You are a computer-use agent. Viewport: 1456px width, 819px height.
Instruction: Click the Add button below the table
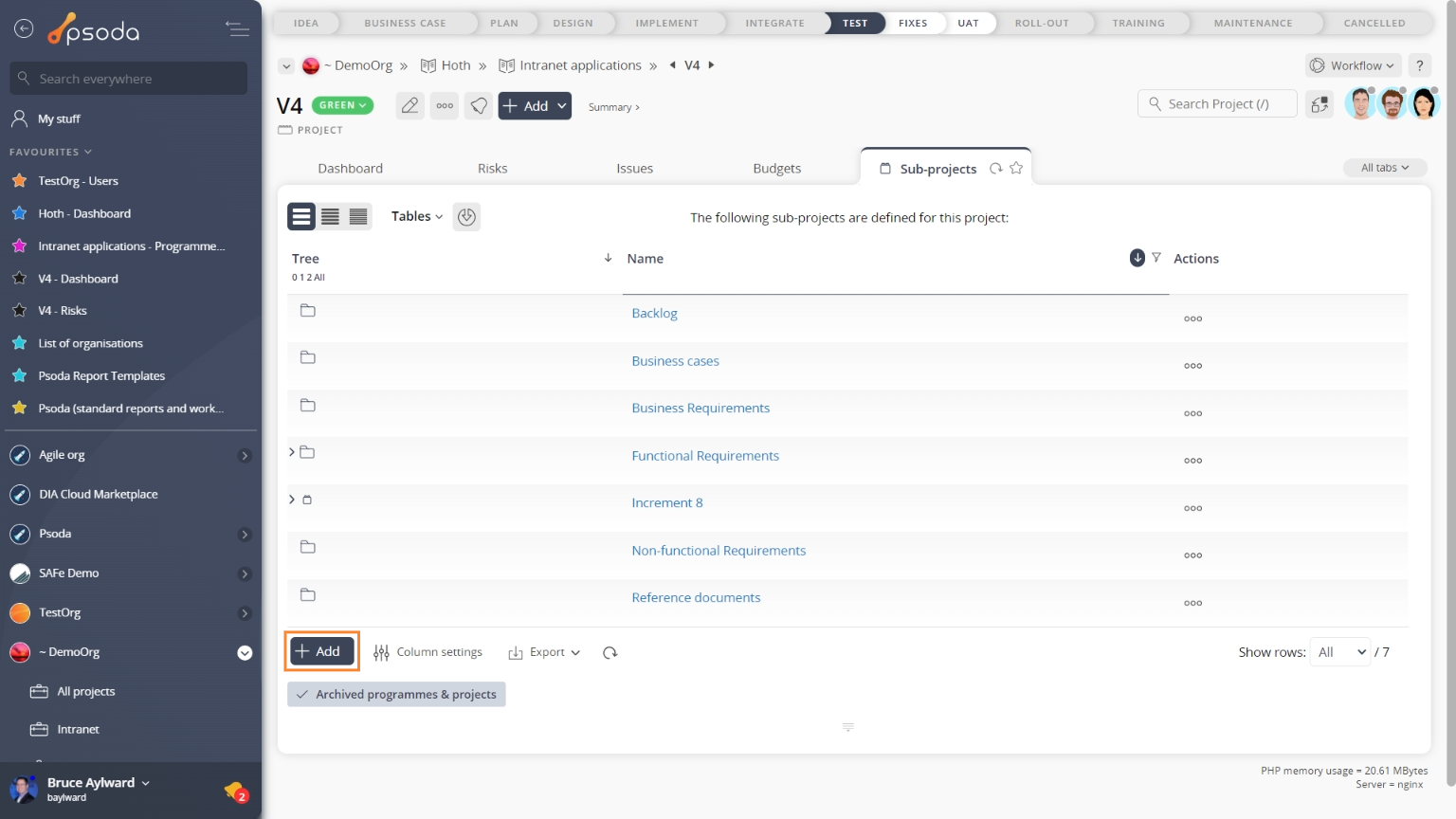(321, 652)
